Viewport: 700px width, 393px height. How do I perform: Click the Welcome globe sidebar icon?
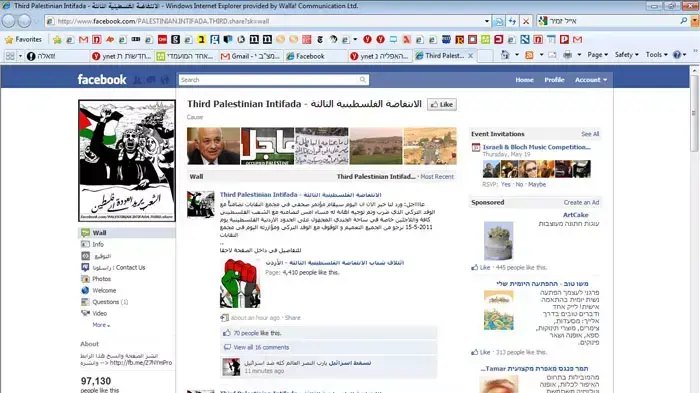[x=85, y=290]
